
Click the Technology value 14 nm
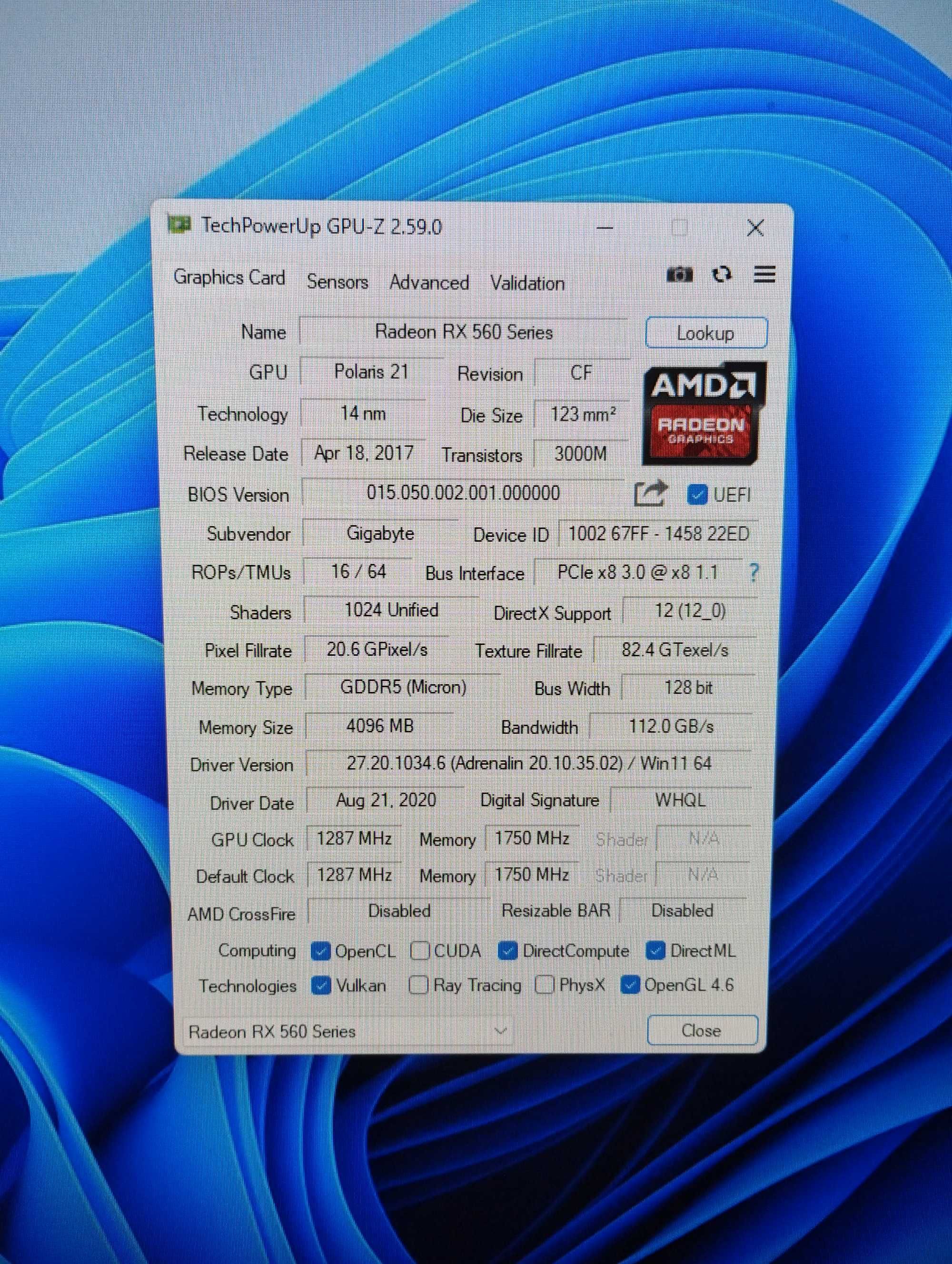click(x=363, y=413)
